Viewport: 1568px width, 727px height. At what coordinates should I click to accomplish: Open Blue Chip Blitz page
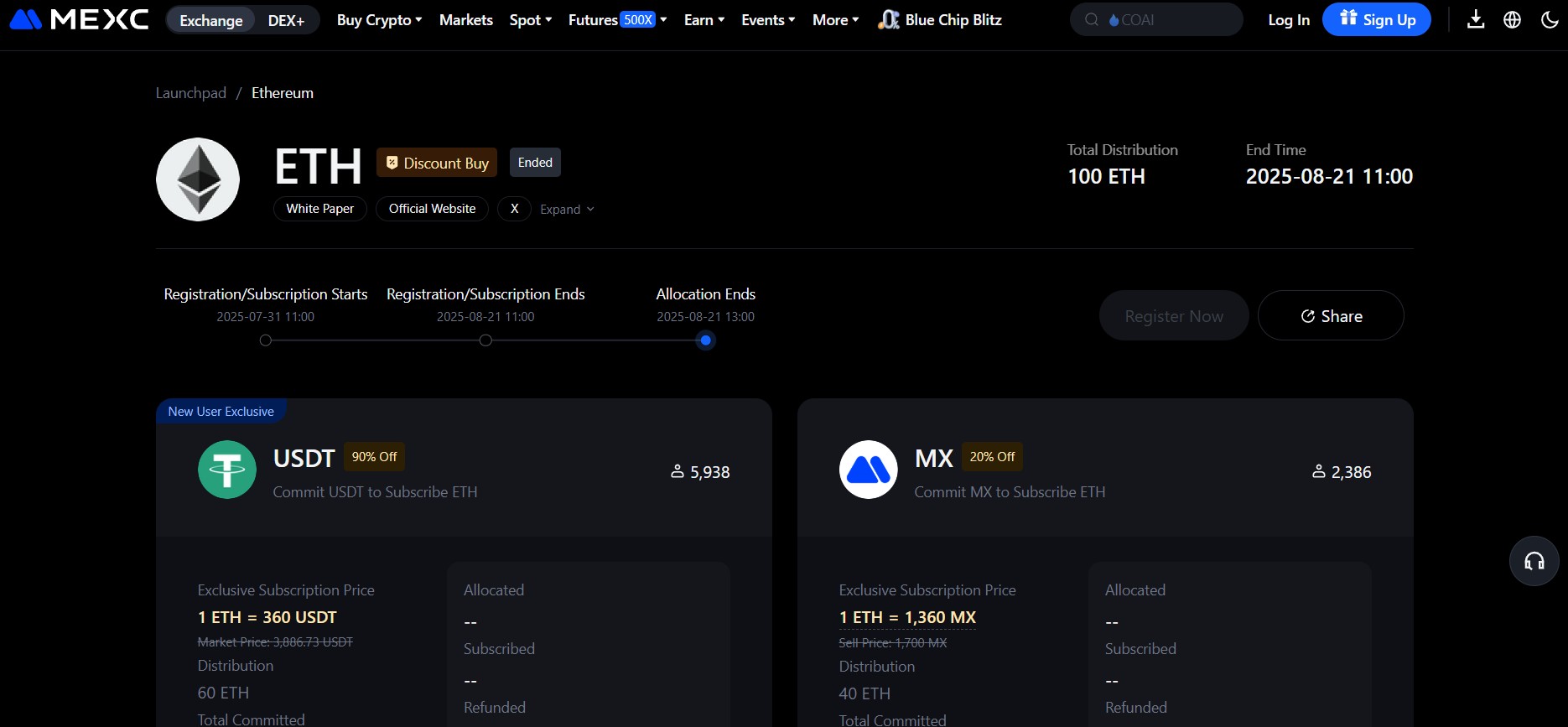tap(940, 19)
